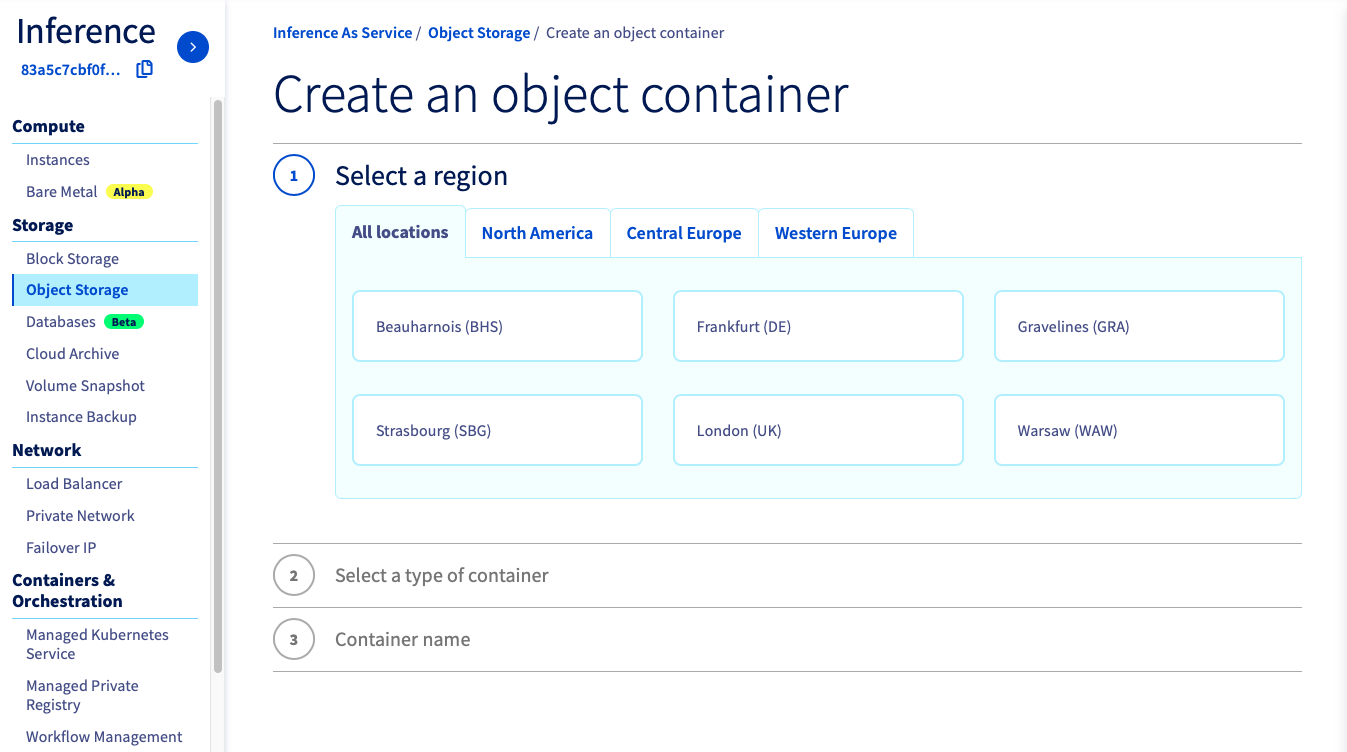Switch to the North America tab
1347x752 pixels.
pos(537,233)
